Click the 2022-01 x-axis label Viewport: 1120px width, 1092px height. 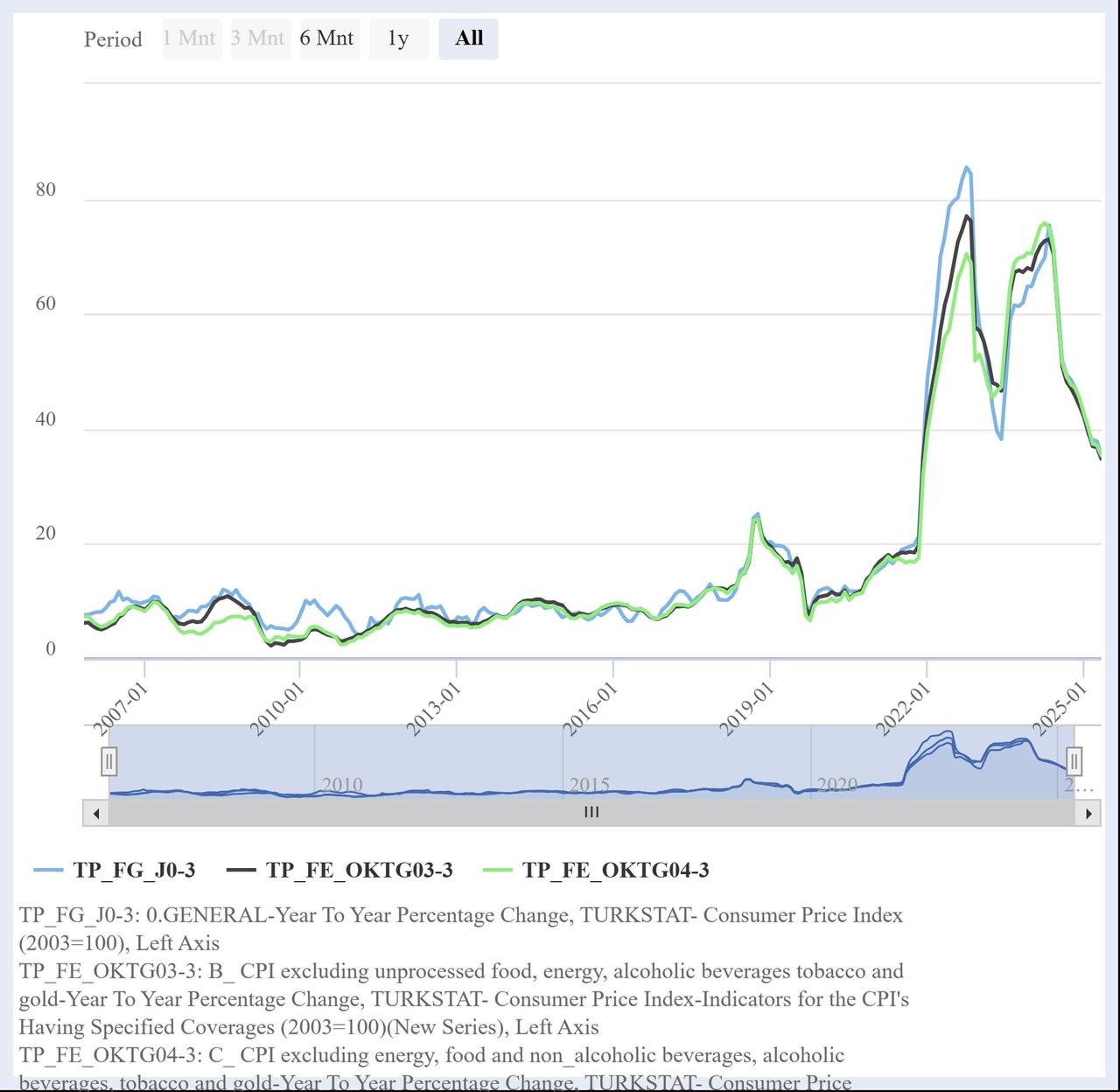[x=902, y=710]
